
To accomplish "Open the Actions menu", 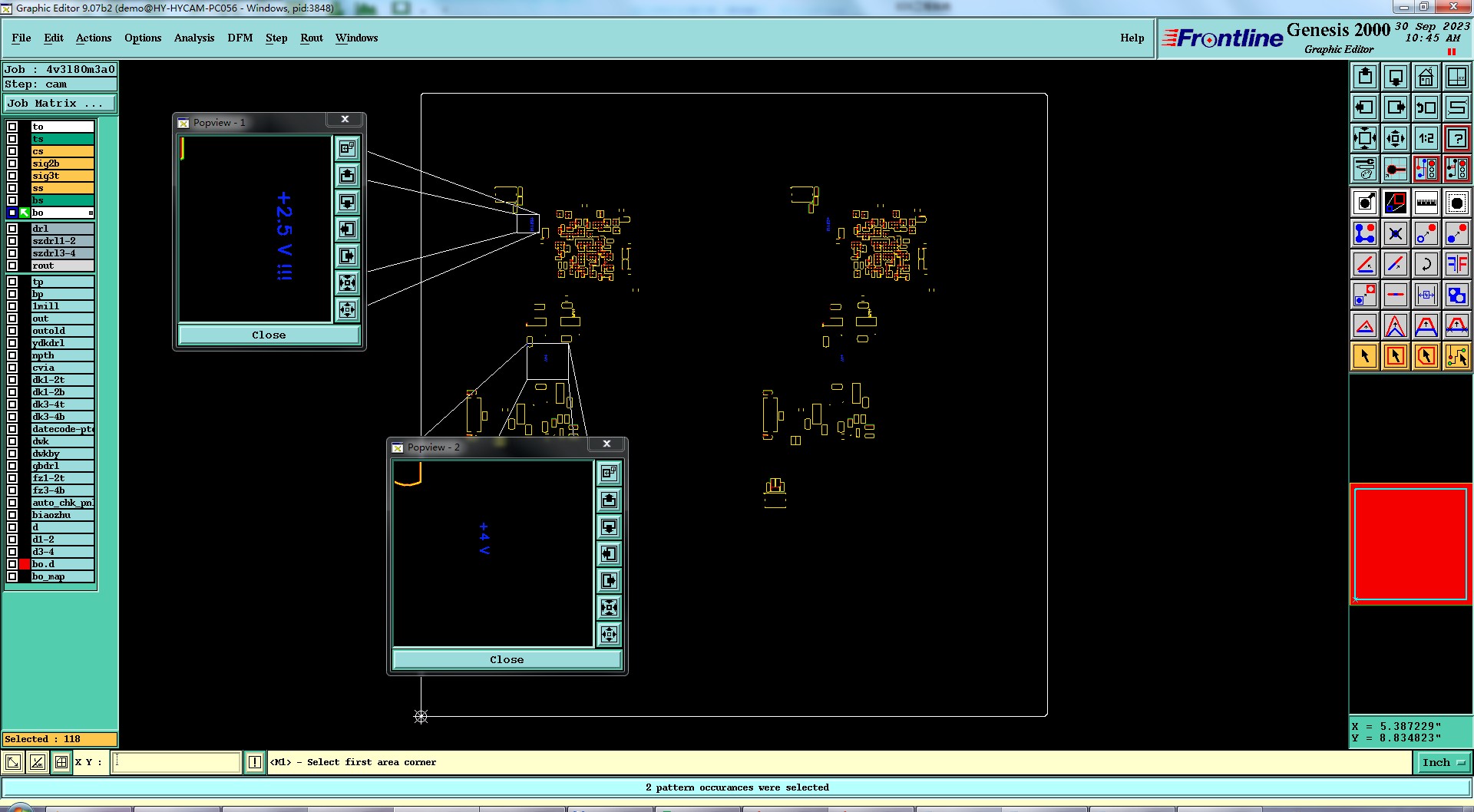I will (94, 38).
